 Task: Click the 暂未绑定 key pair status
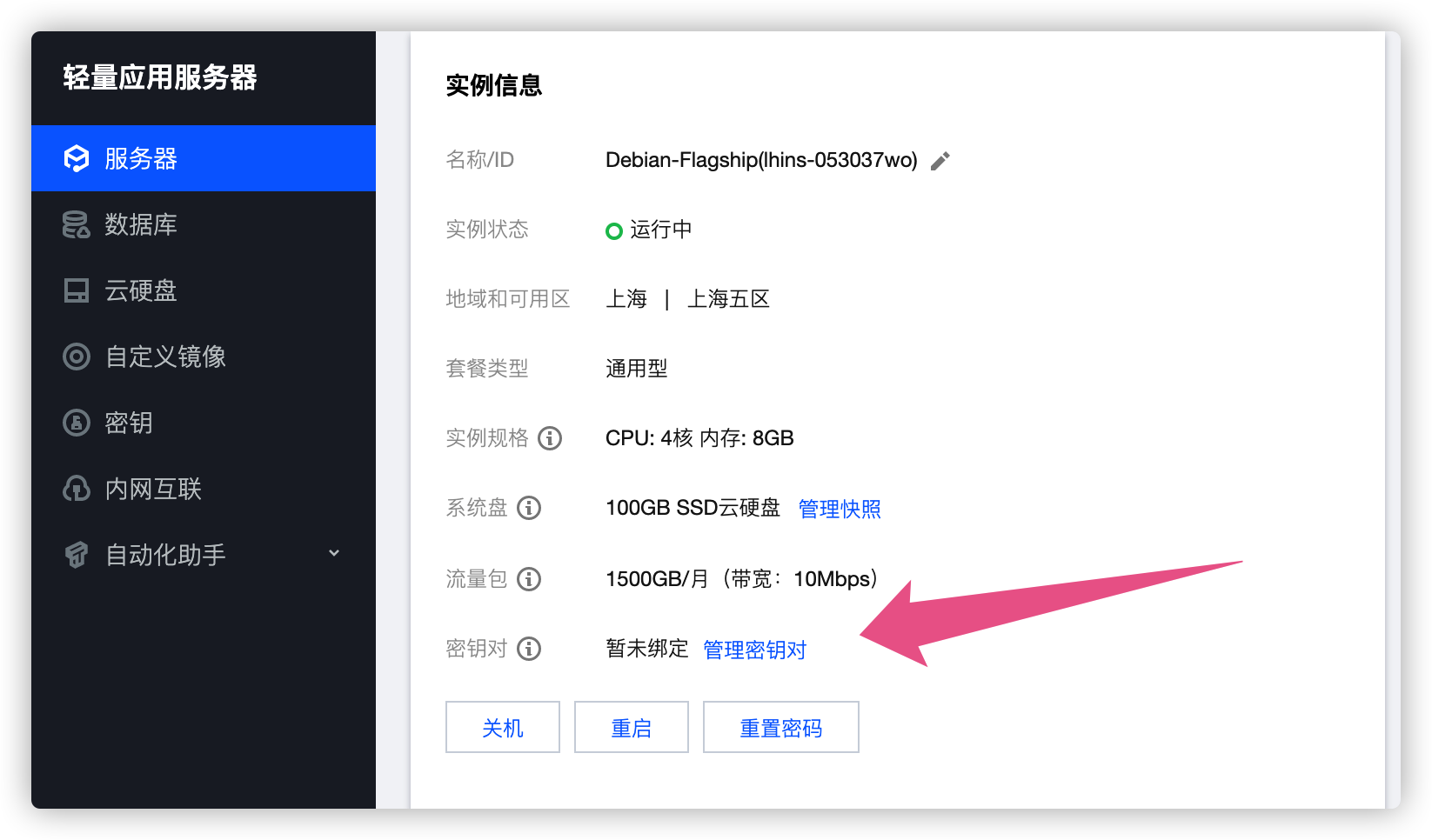pos(647,649)
